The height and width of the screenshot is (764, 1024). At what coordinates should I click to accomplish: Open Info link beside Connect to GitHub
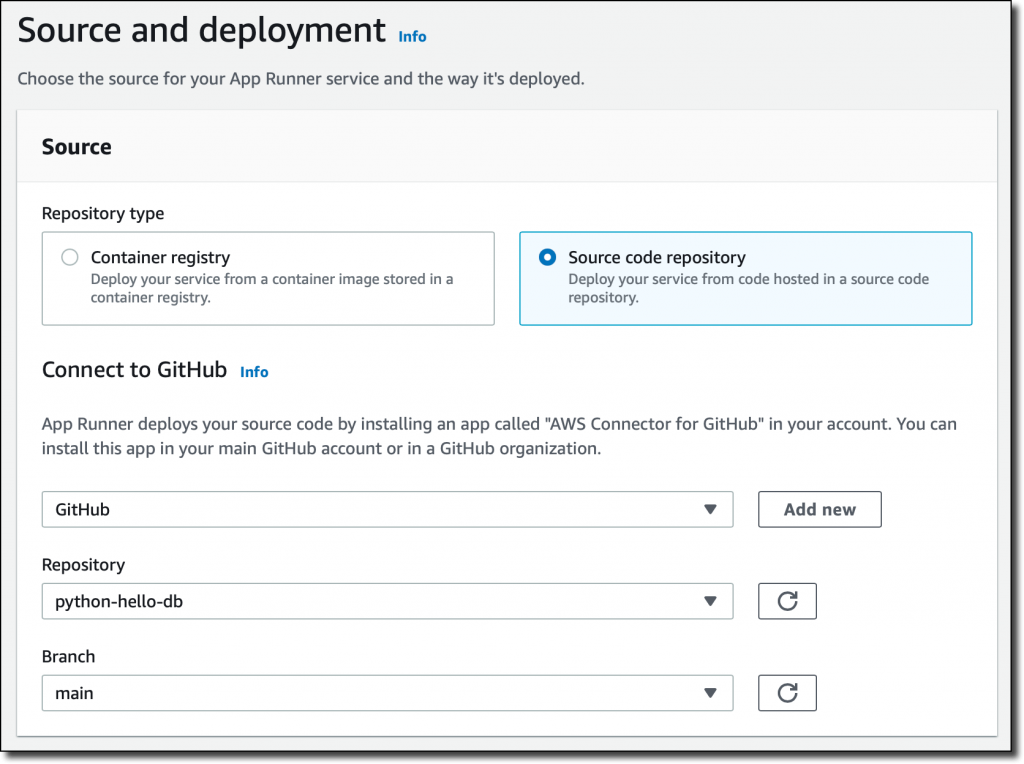pos(254,372)
